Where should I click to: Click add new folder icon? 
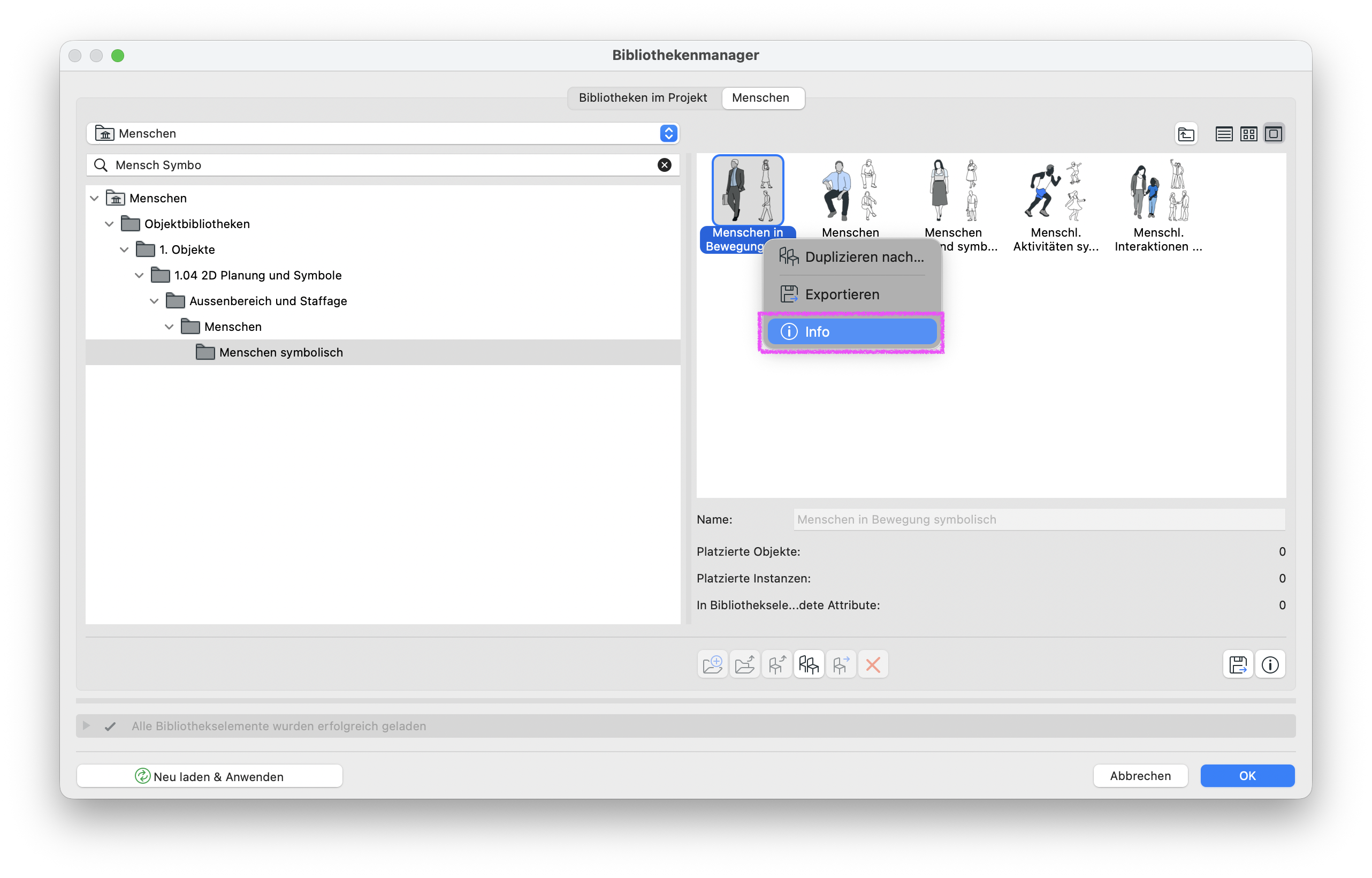[x=712, y=664]
